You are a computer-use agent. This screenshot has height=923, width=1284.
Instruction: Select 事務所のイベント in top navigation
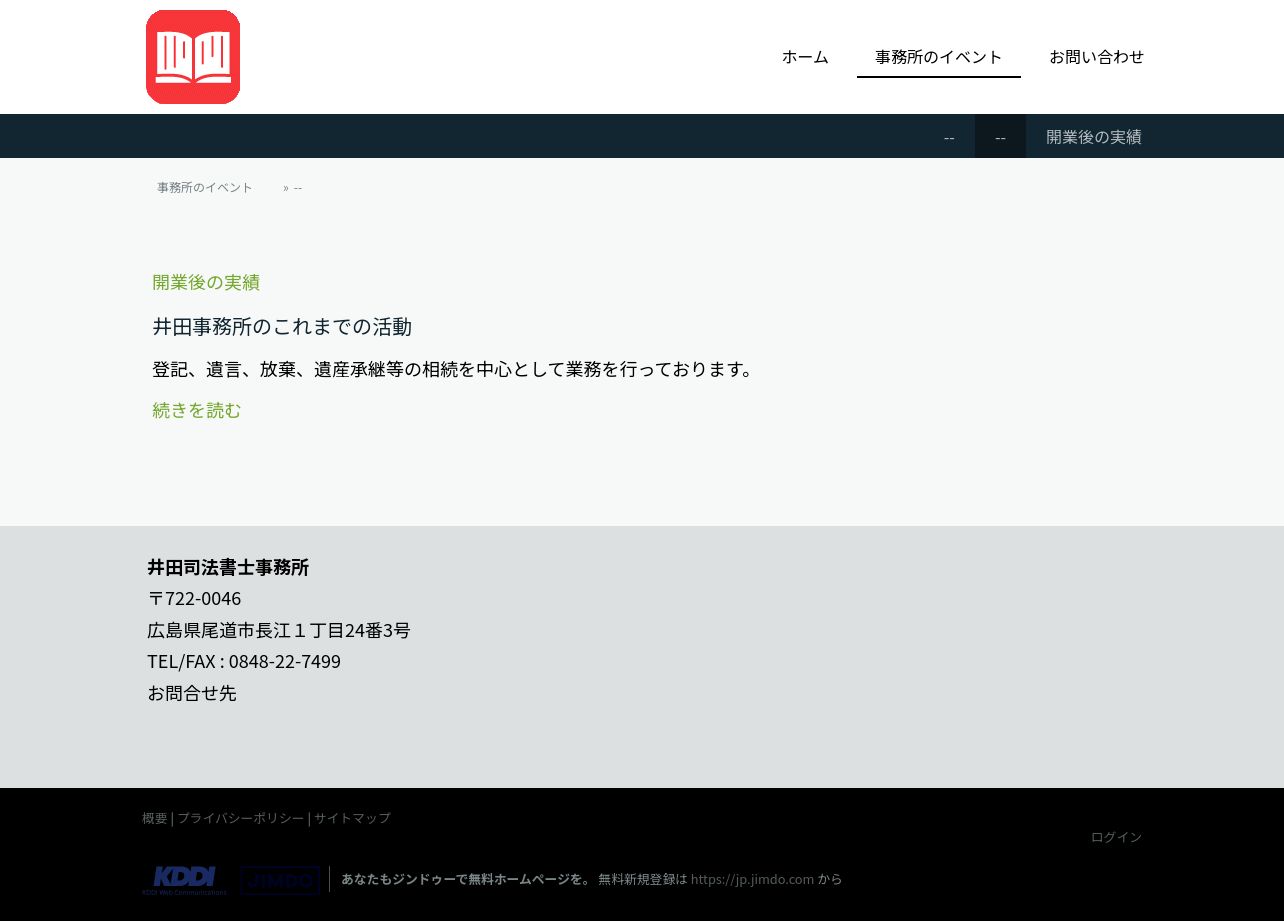[x=938, y=57]
